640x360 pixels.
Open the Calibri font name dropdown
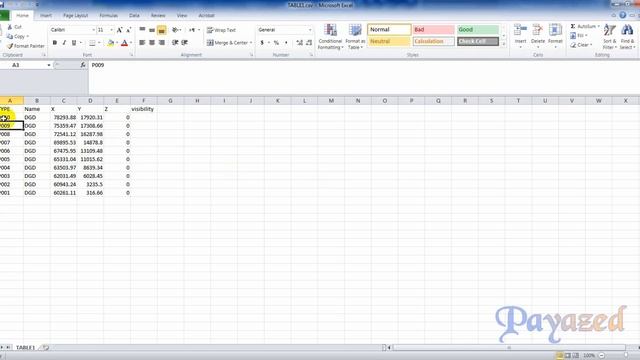coord(93,30)
